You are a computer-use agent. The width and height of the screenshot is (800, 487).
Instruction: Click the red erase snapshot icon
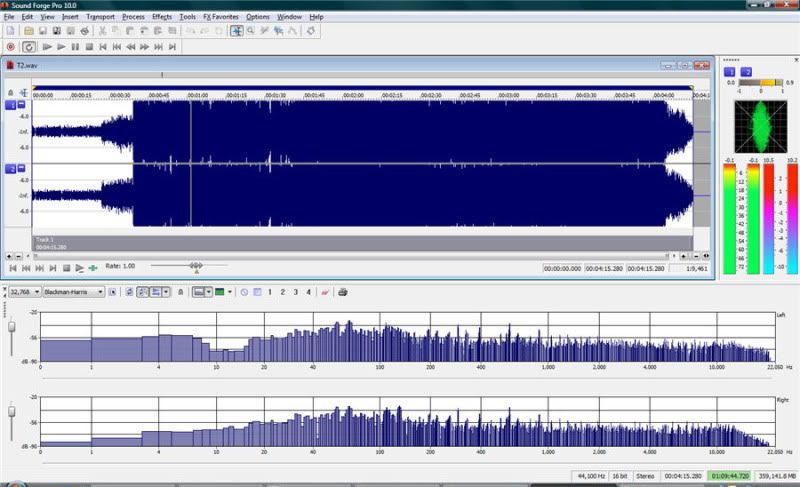(x=324, y=292)
